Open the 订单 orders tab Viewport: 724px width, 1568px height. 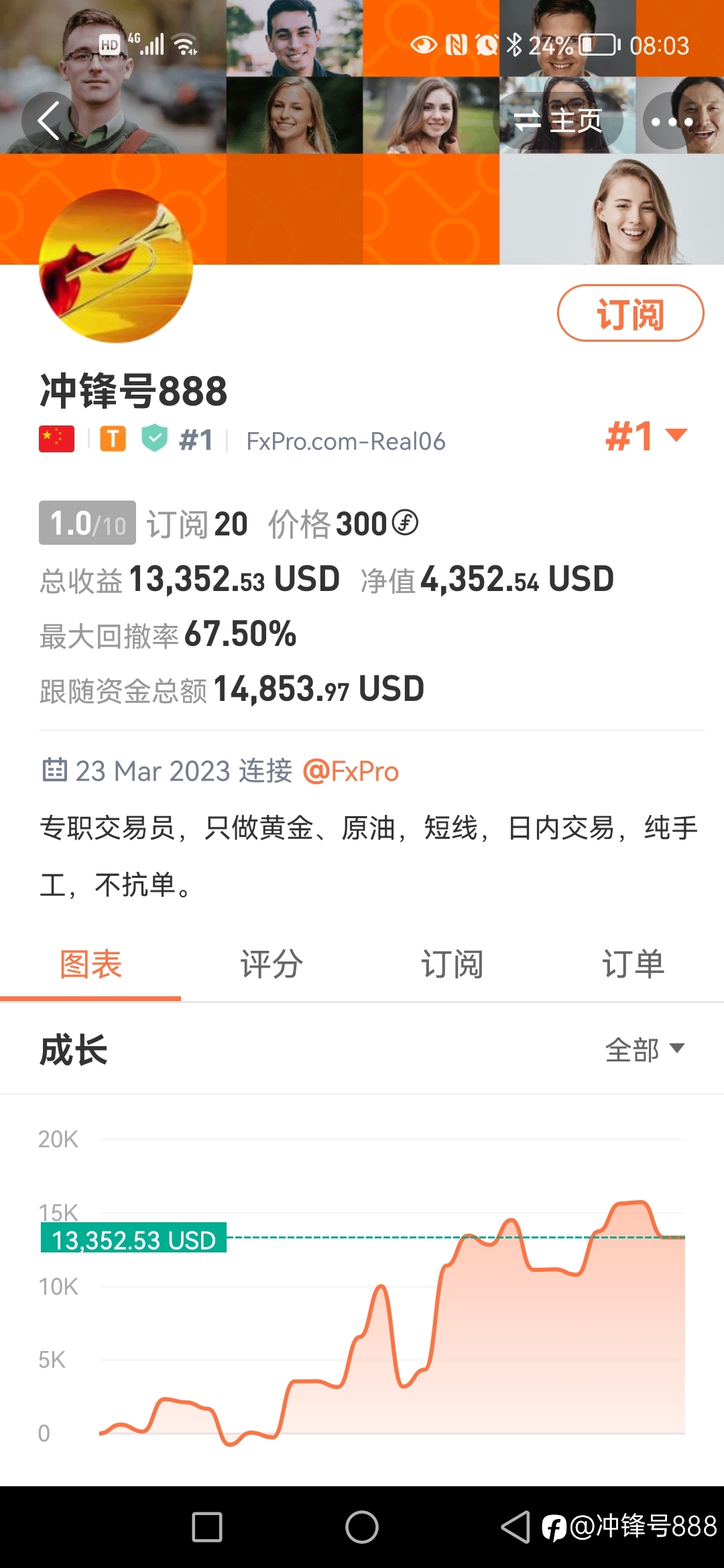[x=633, y=965]
